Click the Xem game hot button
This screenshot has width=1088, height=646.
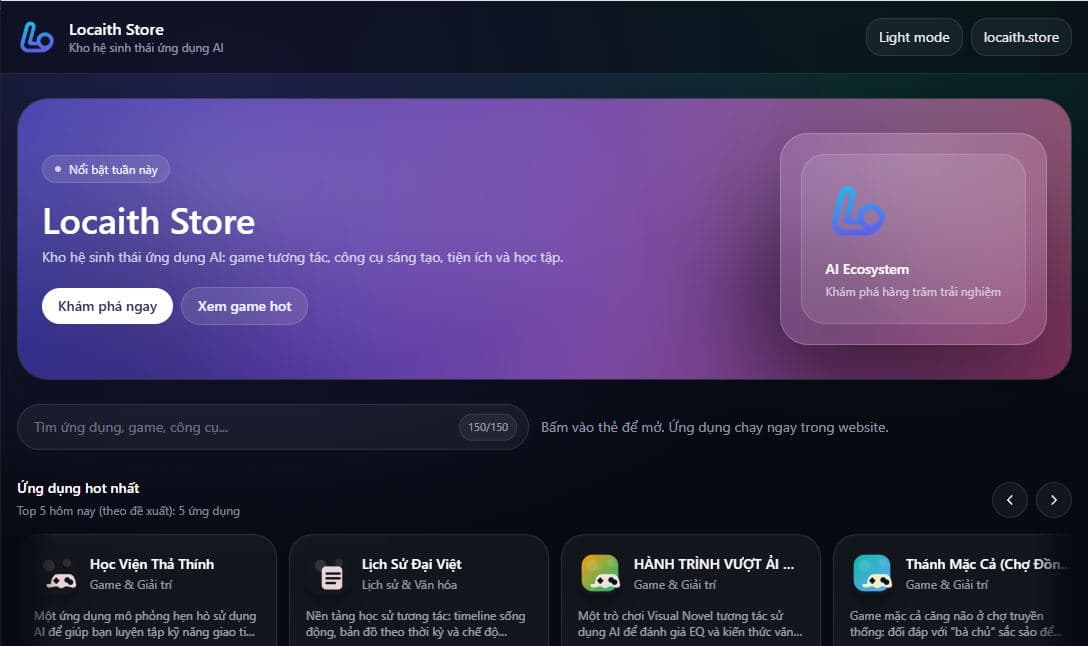click(x=244, y=306)
